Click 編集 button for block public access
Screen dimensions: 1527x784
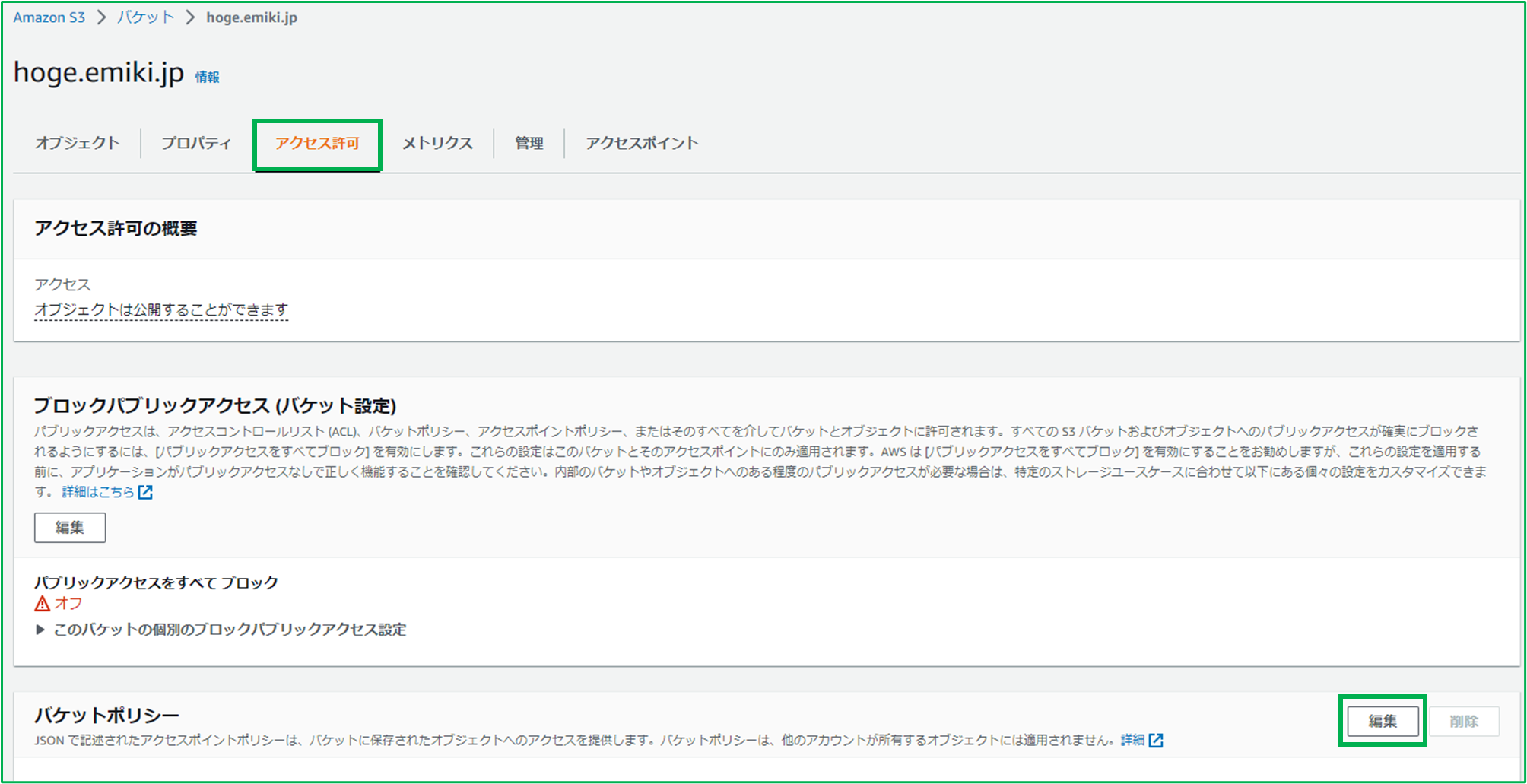(70, 528)
